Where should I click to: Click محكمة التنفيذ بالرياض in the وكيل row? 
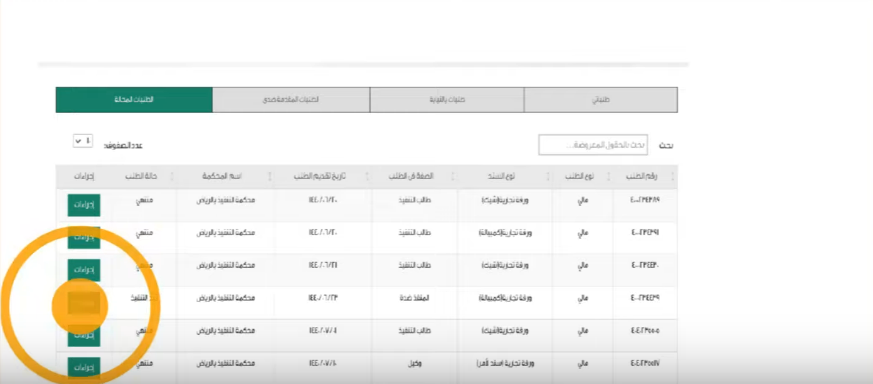click(225, 363)
